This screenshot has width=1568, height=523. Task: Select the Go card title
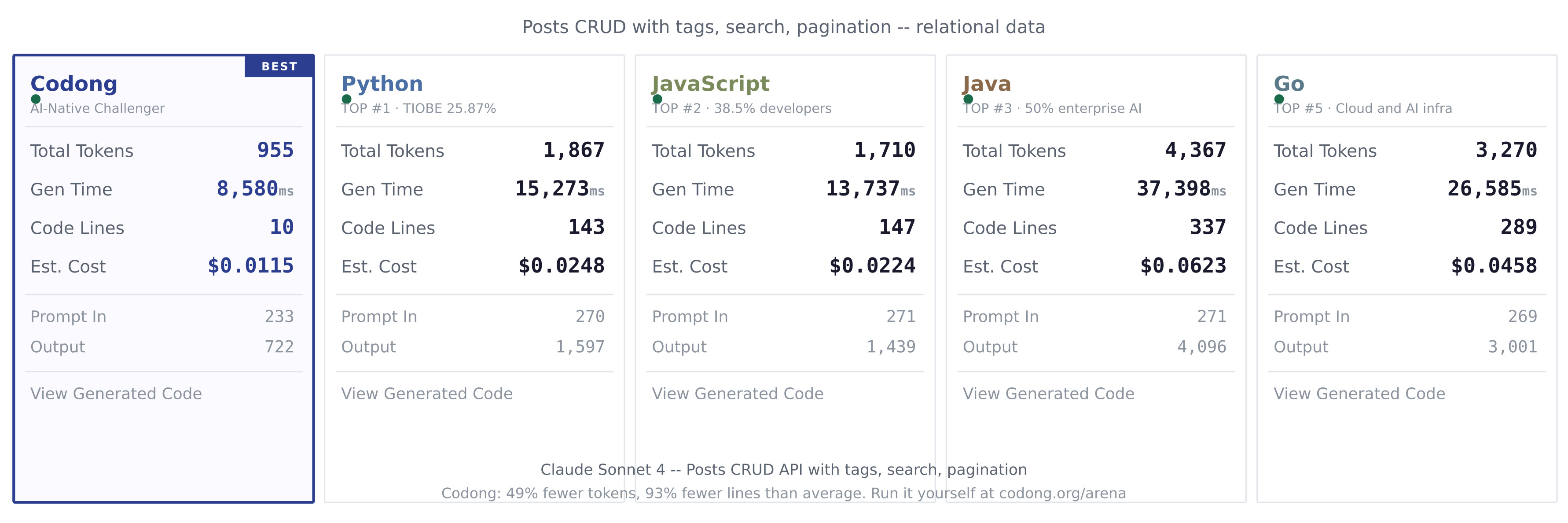point(1289,83)
